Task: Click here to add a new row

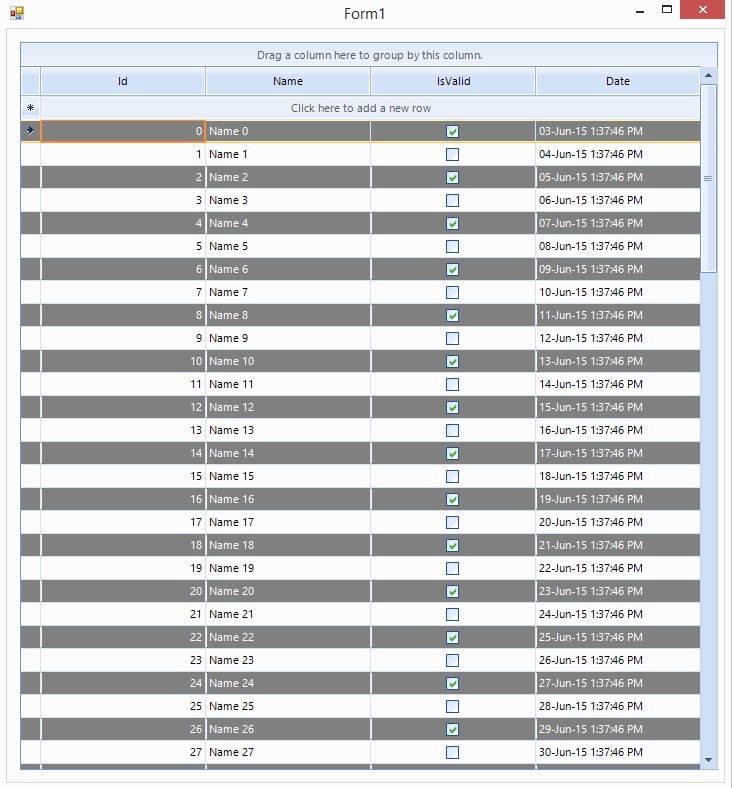Action: click(361, 108)
